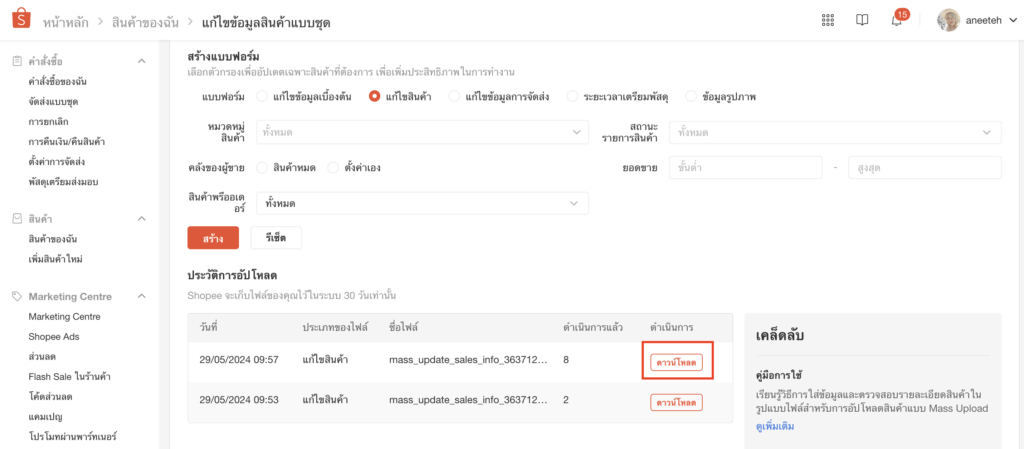Click the สินค้า bag icon in sidebar

17,219
